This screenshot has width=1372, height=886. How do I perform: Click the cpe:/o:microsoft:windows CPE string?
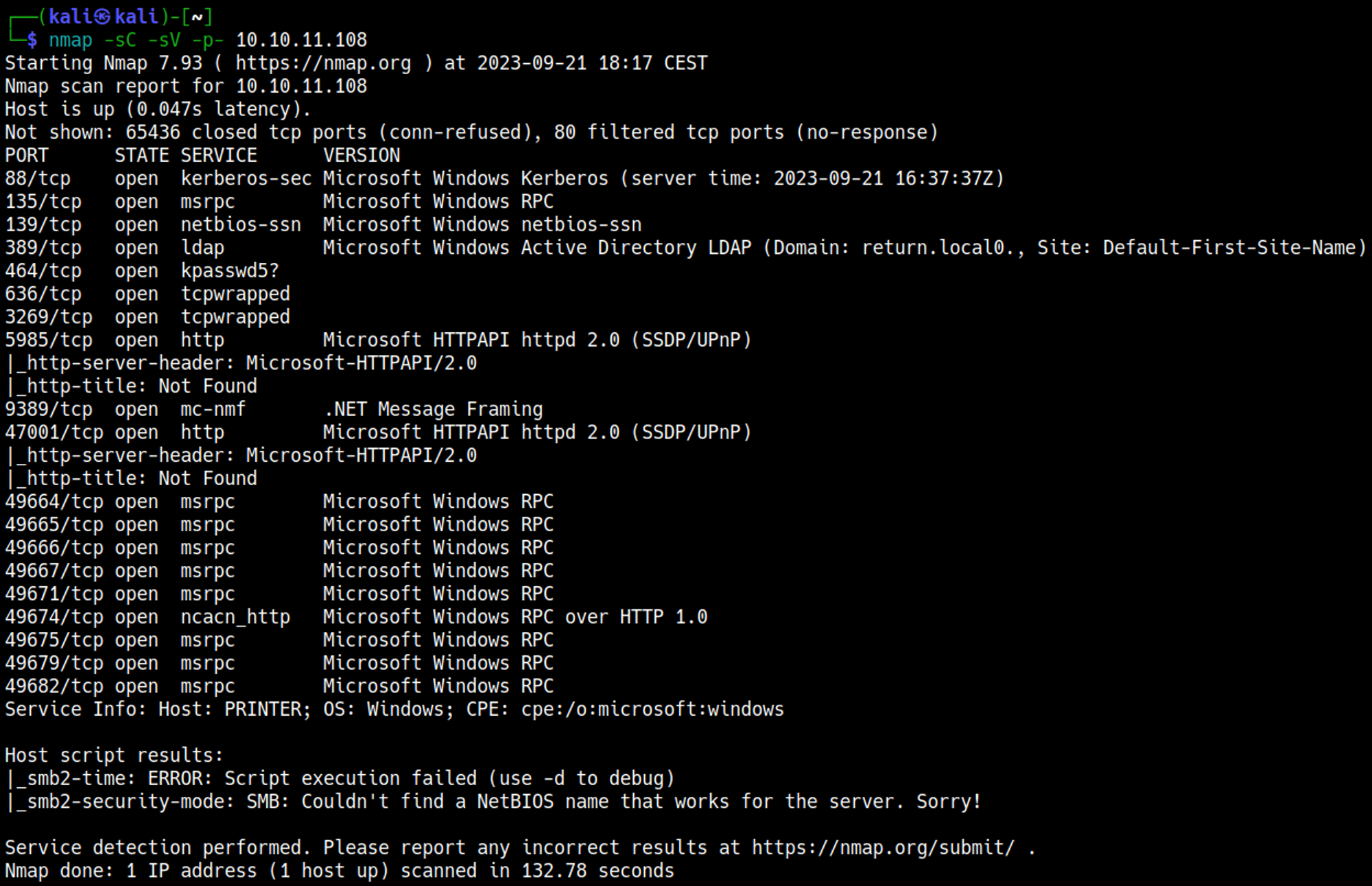click(652, 709)
